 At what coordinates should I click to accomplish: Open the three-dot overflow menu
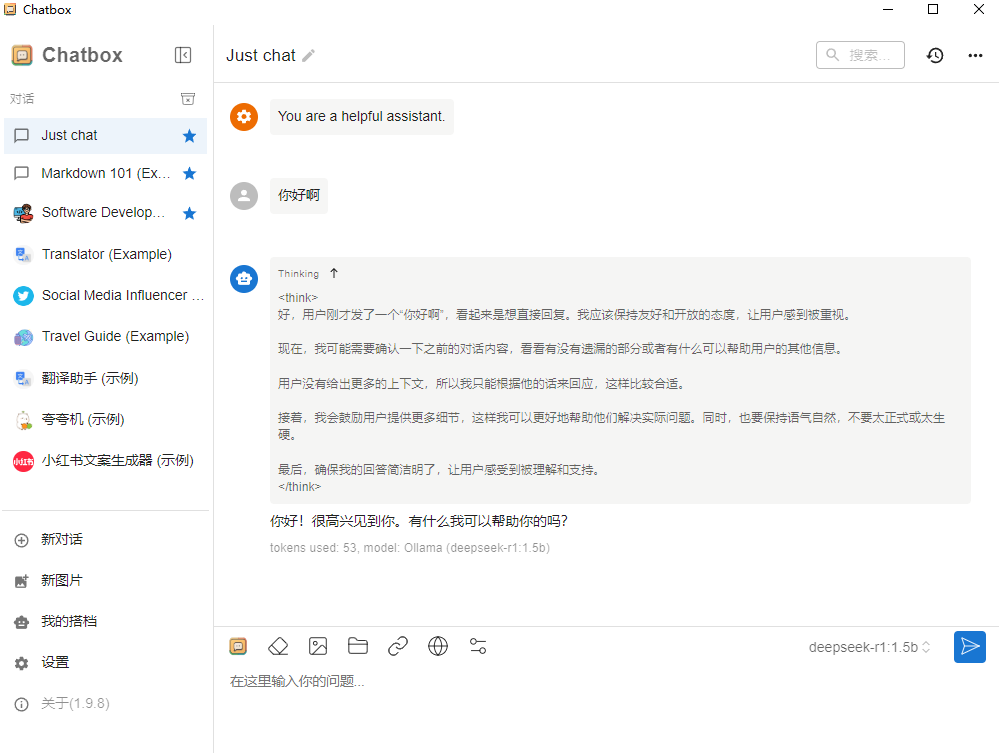(x=975, y=55)
